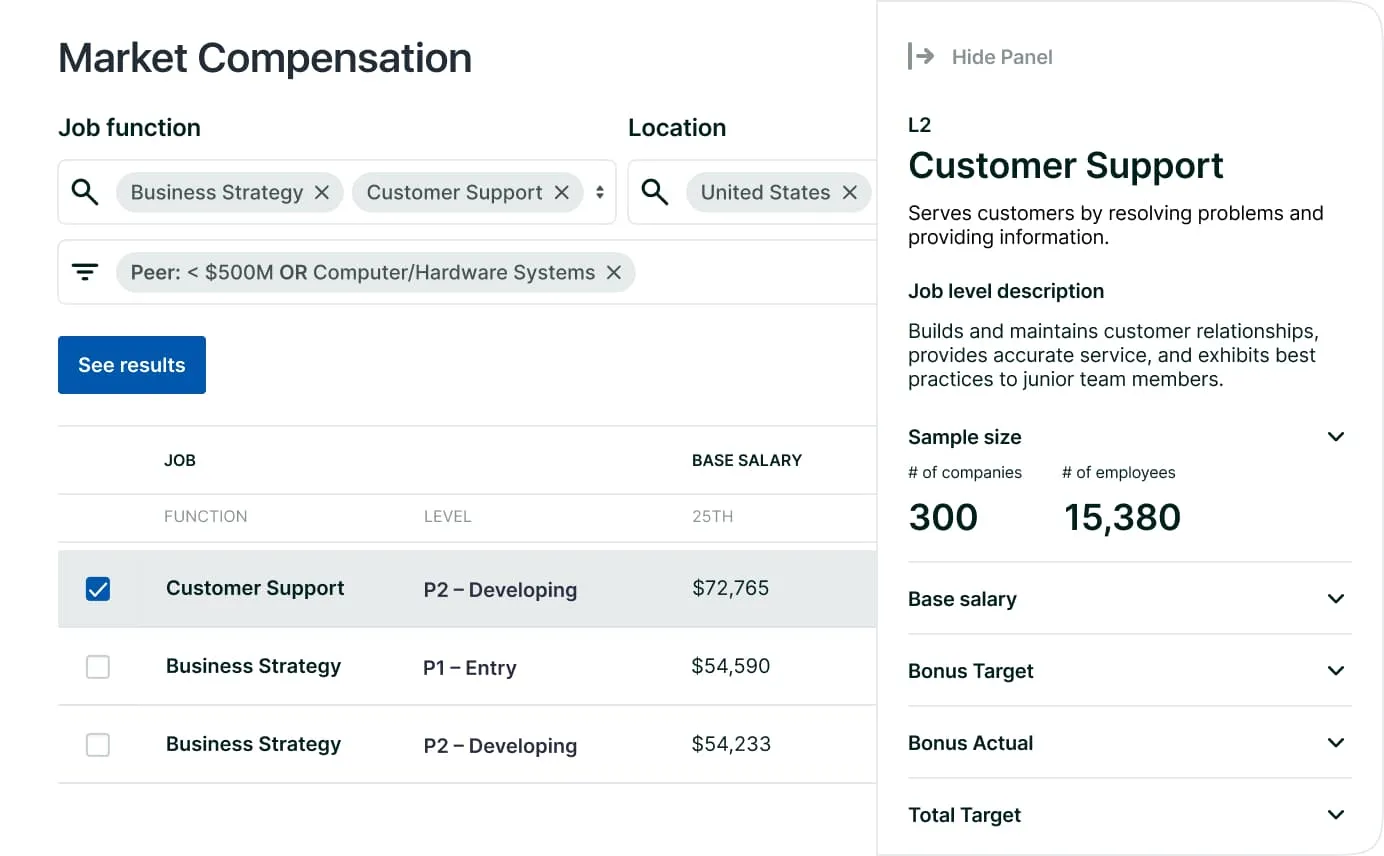The image size is (1384, 856).
Task: Check the Business Strategy P1 – Entry row
Action: 97,667
